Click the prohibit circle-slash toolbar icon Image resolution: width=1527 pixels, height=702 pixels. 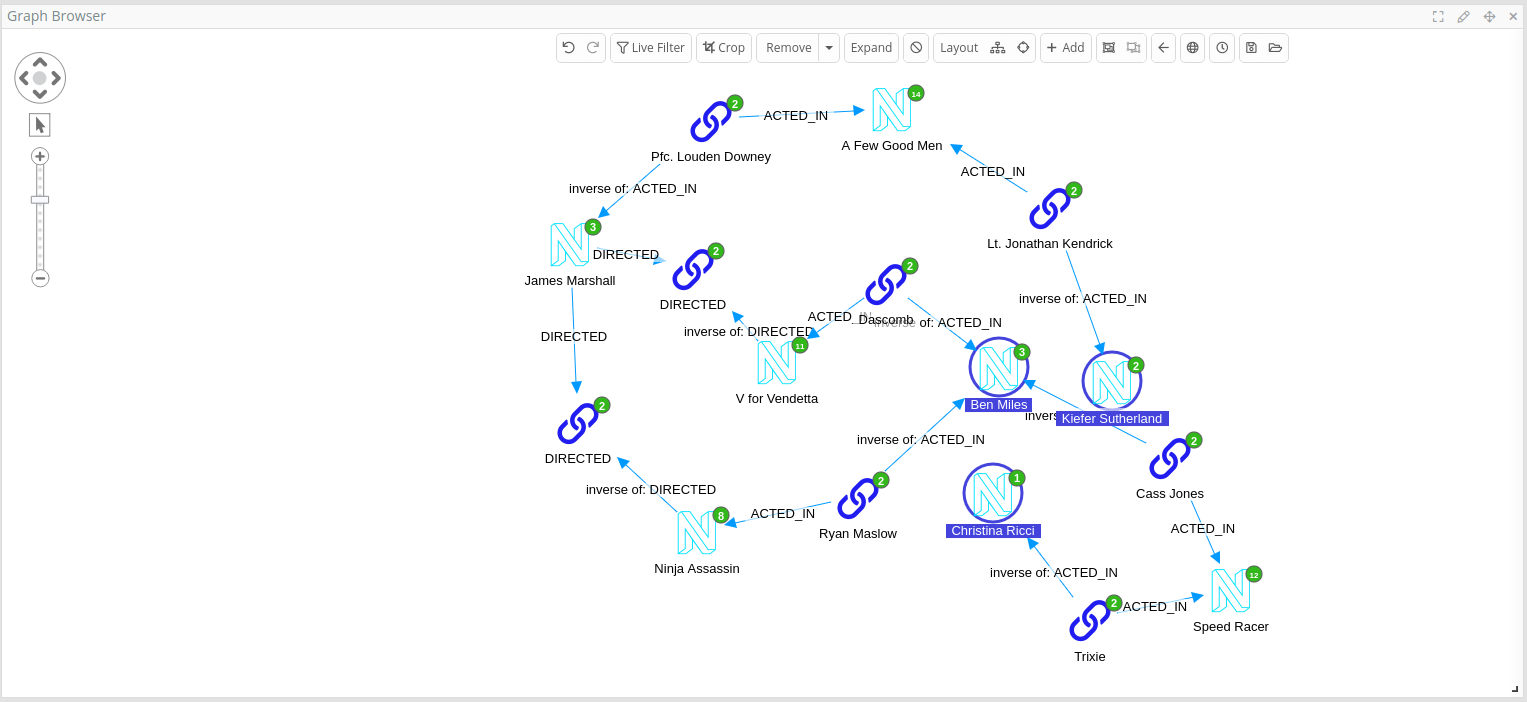click(916, 48)
